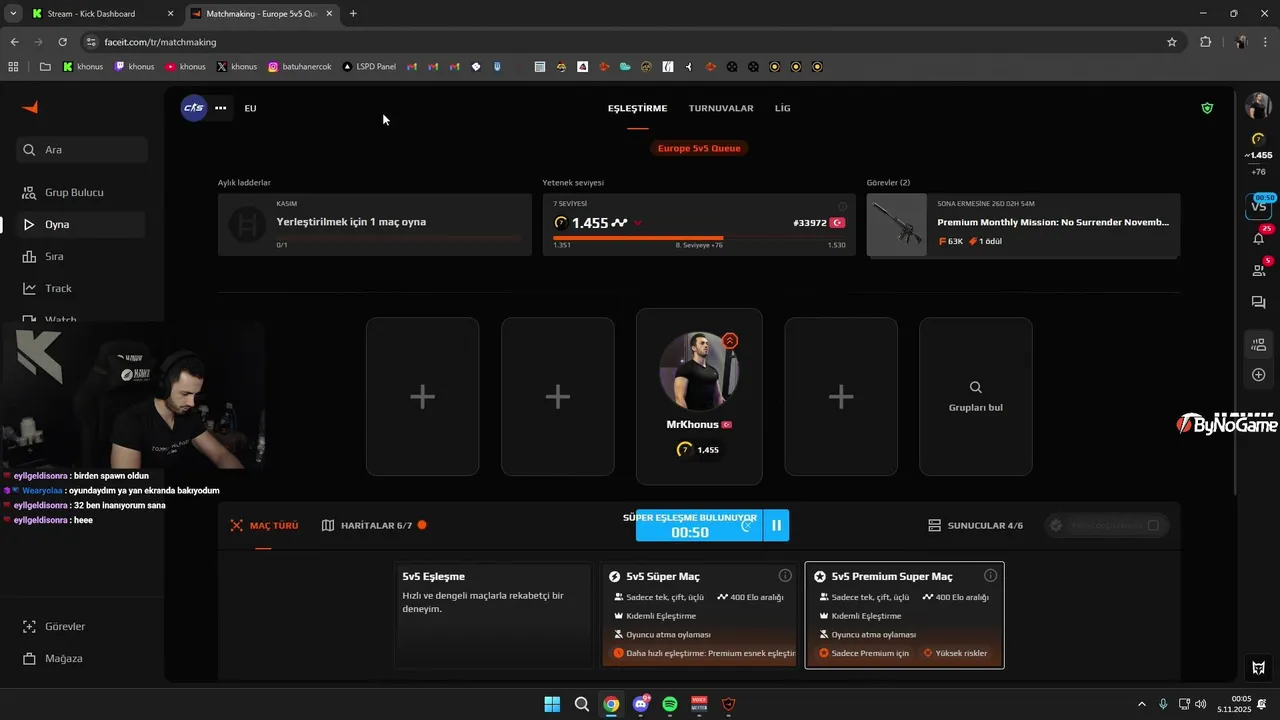Viewport: 1280px width, 720px height.
Task: Expand the red chevron beside 1.455 Elo
Action: (638, 223)
